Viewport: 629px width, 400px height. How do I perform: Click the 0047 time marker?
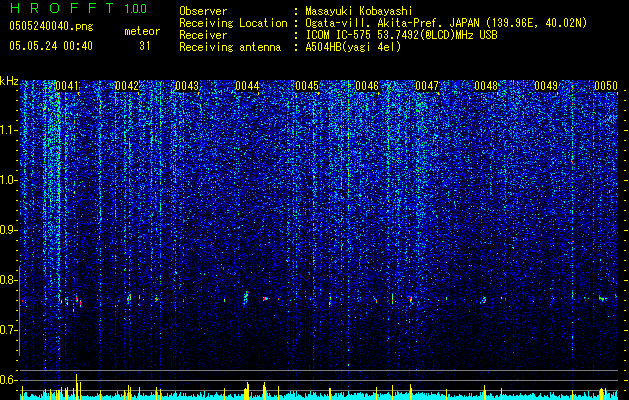[427, 86]
